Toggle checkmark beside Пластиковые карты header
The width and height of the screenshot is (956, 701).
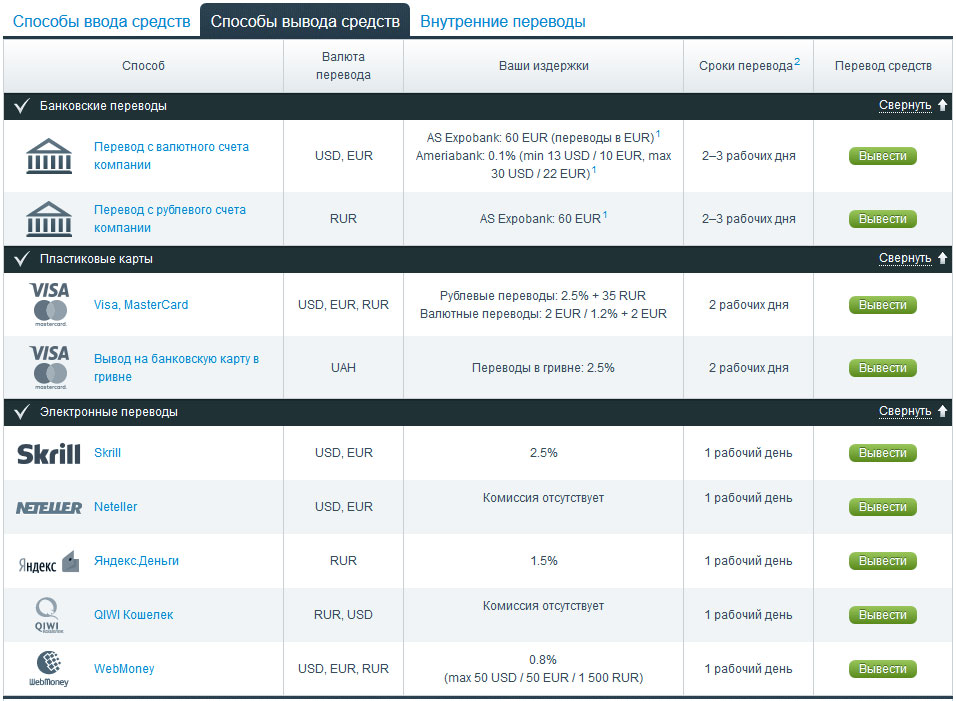20,259
